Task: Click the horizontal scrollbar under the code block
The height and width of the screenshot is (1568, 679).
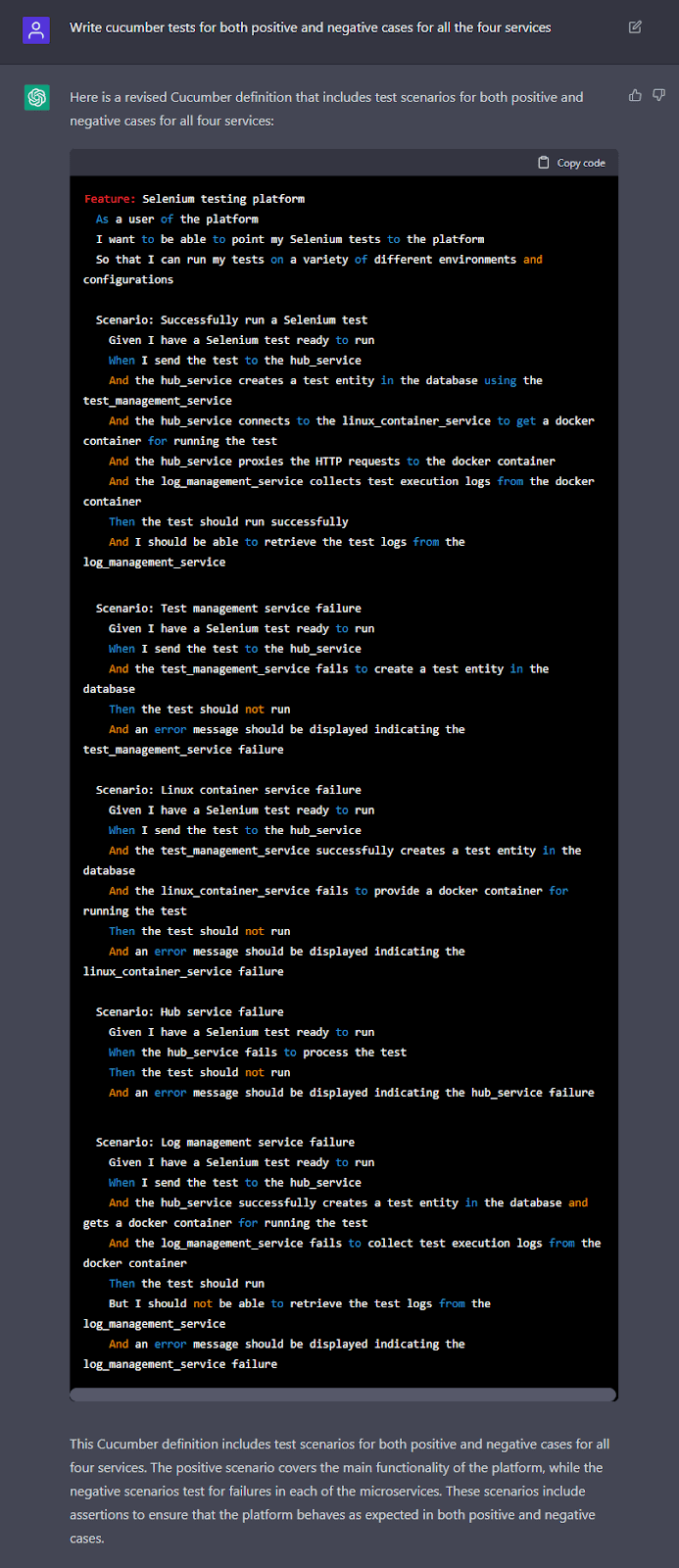Action: pos(343,1395)
